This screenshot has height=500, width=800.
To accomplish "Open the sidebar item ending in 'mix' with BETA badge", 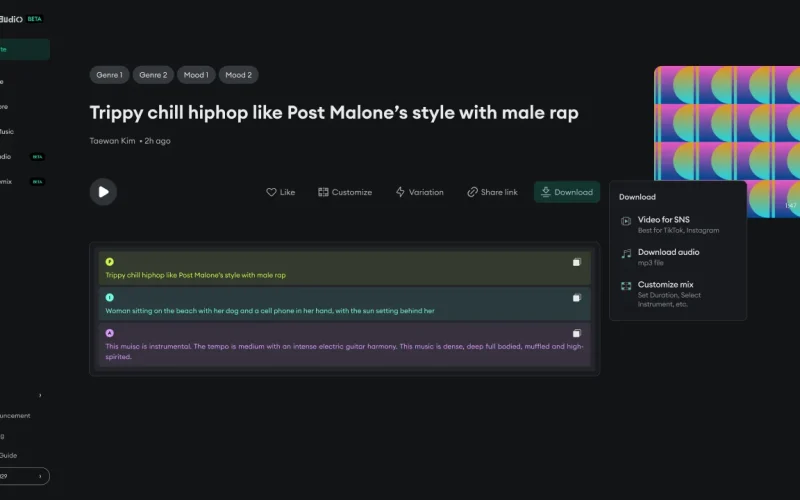I will point(22,182).
